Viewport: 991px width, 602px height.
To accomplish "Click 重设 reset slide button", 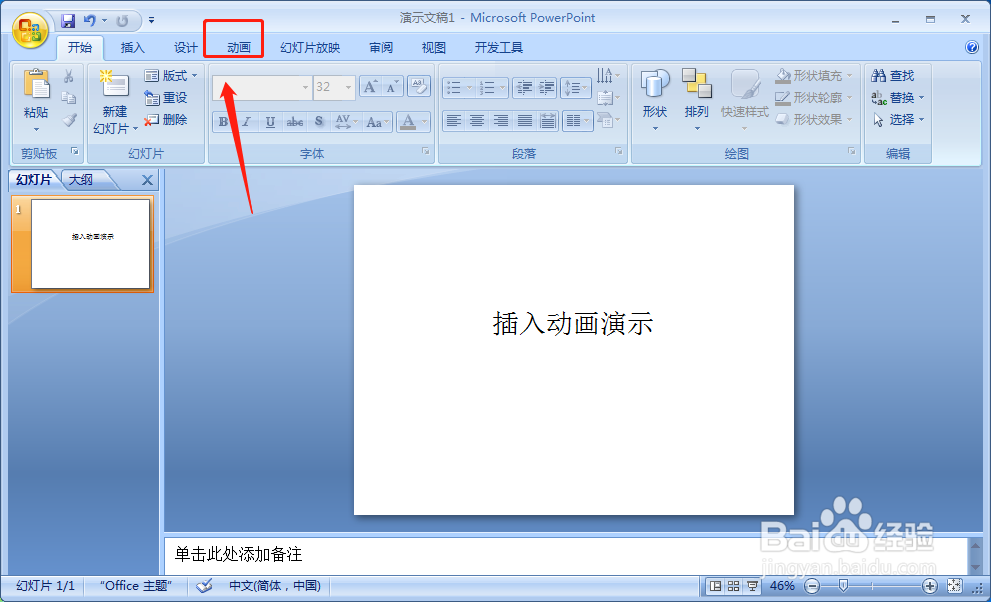I will click(166, 98).
